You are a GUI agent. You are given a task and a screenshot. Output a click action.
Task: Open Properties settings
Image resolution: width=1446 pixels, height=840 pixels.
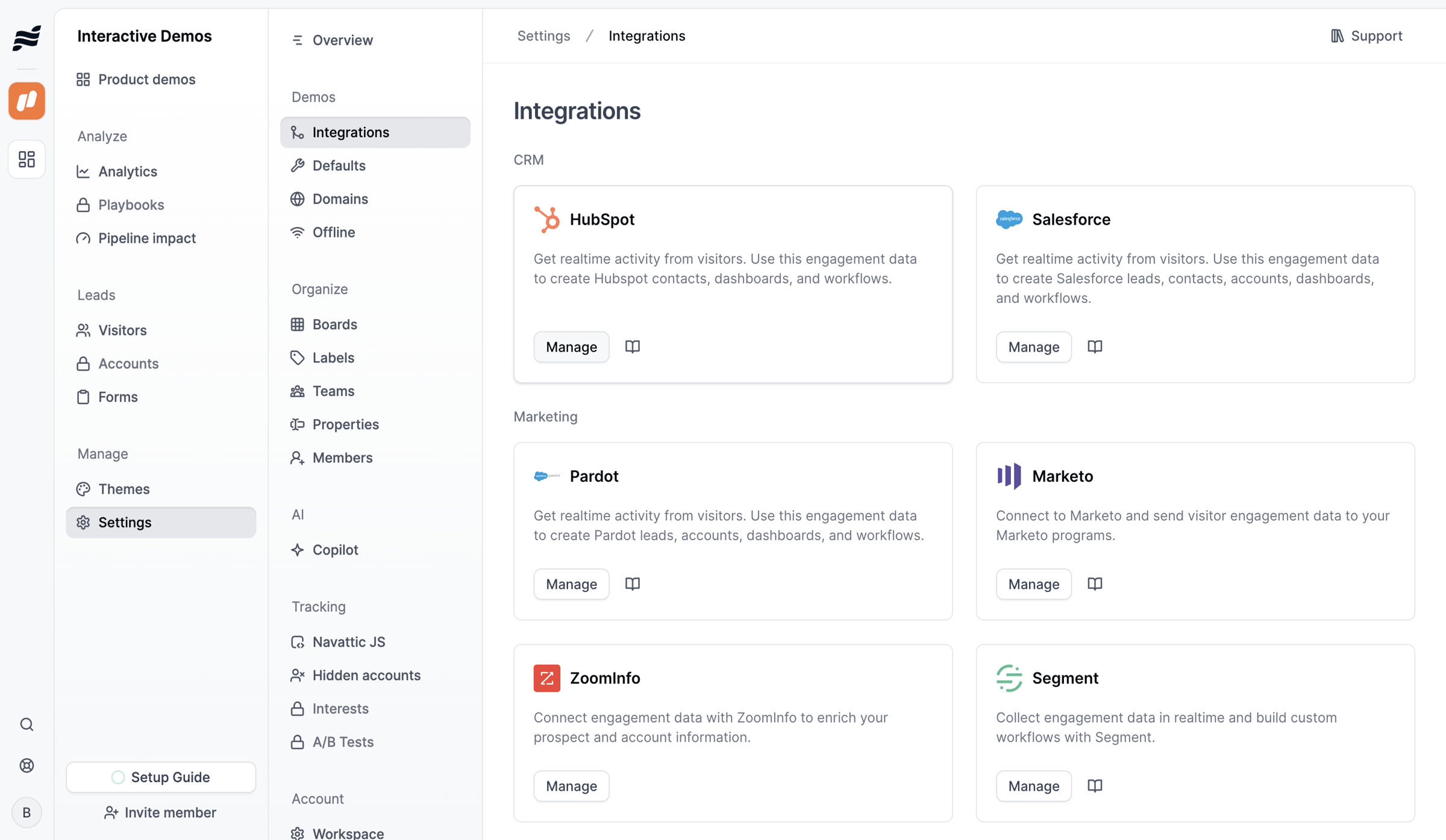375,425
